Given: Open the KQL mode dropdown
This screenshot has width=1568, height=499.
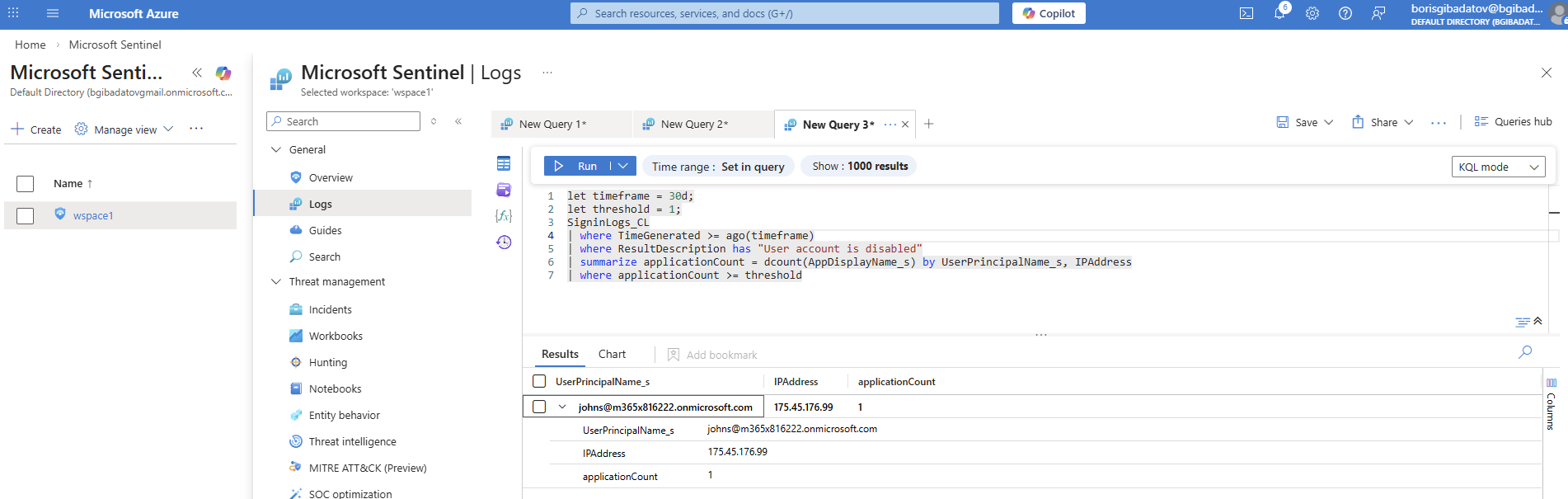Looking at the screenshot, I should pos(1498,167).
